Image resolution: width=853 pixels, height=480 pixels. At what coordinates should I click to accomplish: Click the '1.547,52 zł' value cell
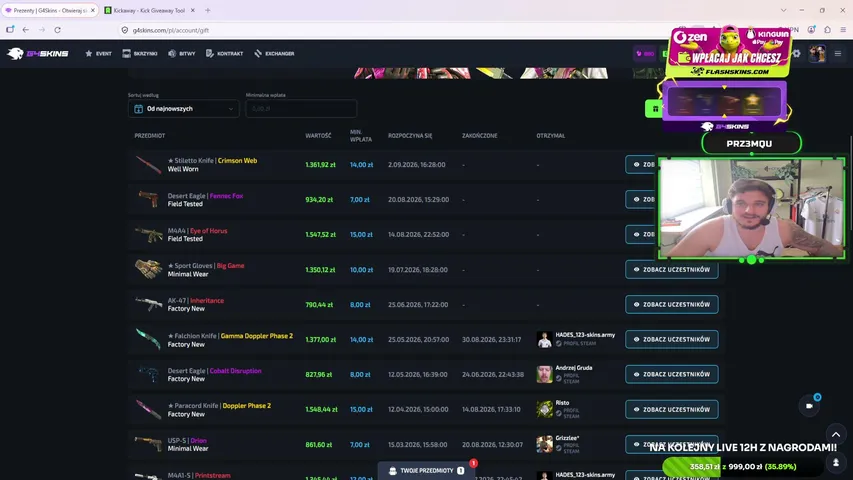click(x=320, y=235)
